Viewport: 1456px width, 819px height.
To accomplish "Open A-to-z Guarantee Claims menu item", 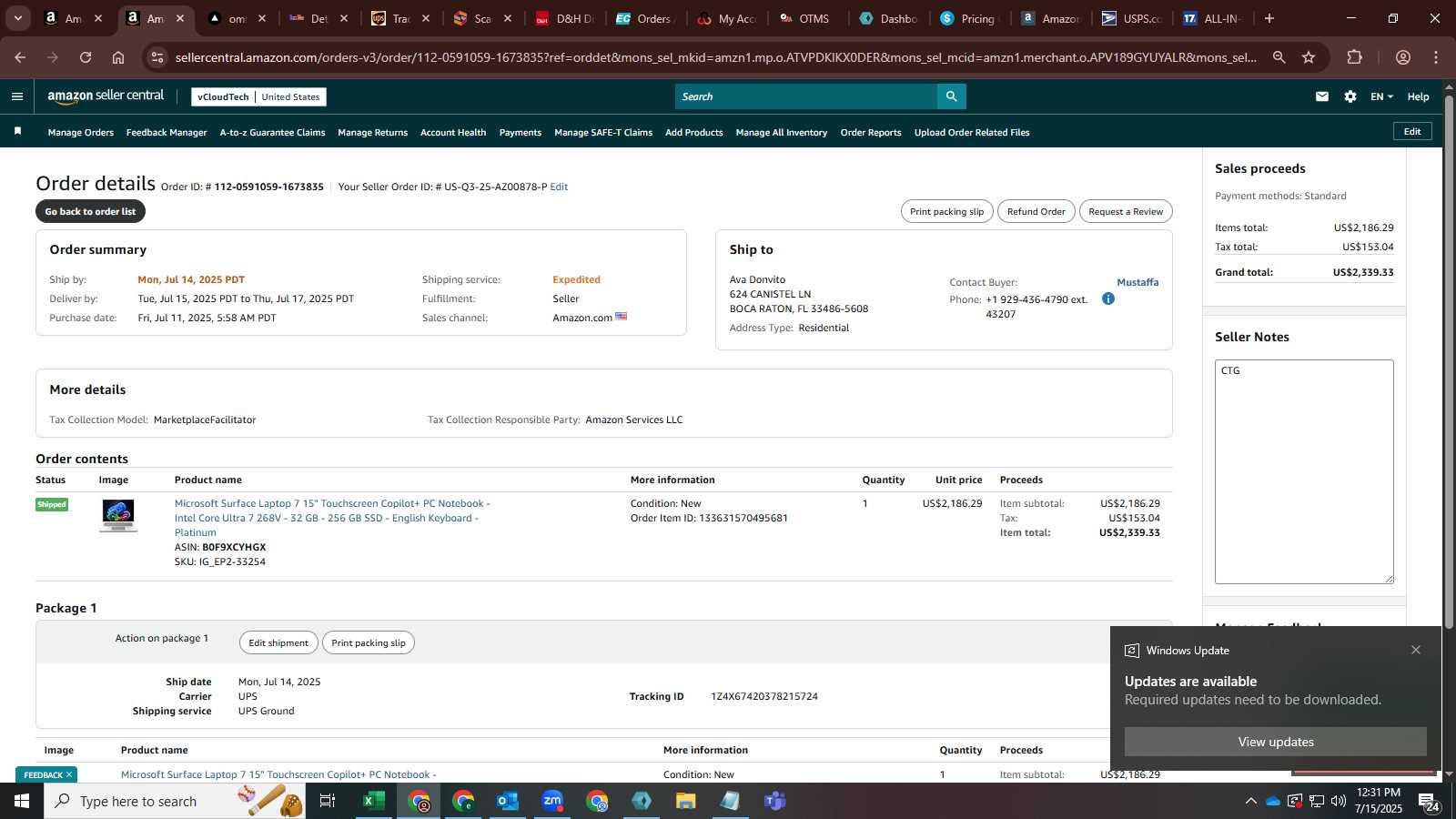I will click(272, 133).
